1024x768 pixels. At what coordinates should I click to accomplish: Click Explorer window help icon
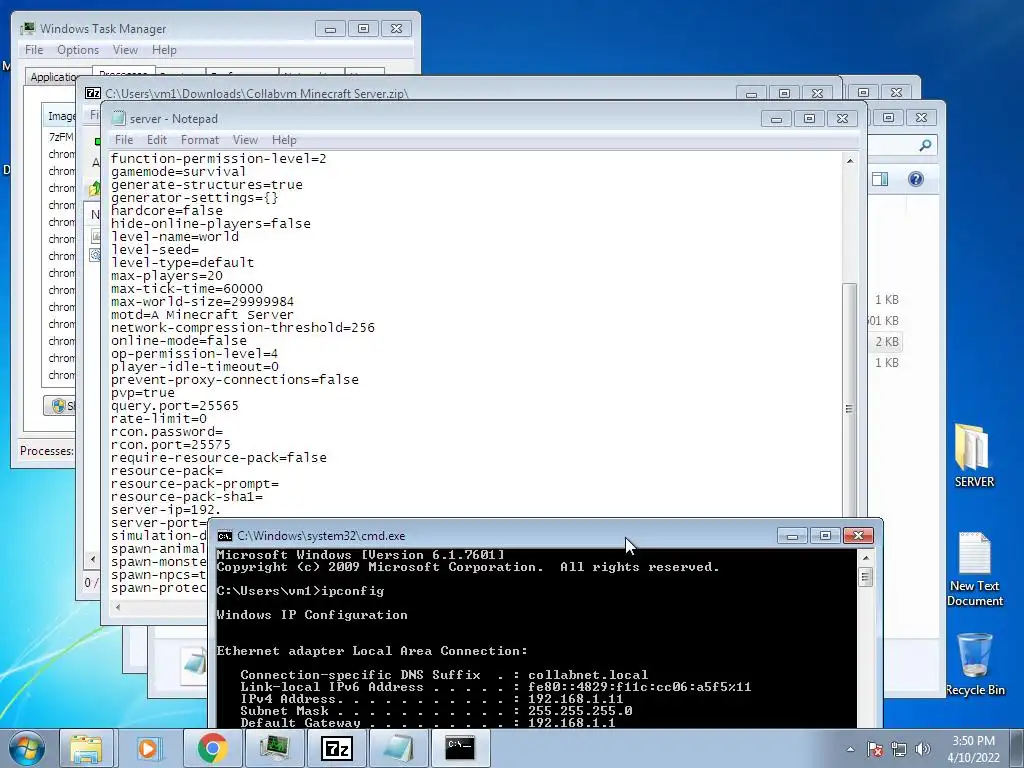pyautogui.click(x=916, y=179)
